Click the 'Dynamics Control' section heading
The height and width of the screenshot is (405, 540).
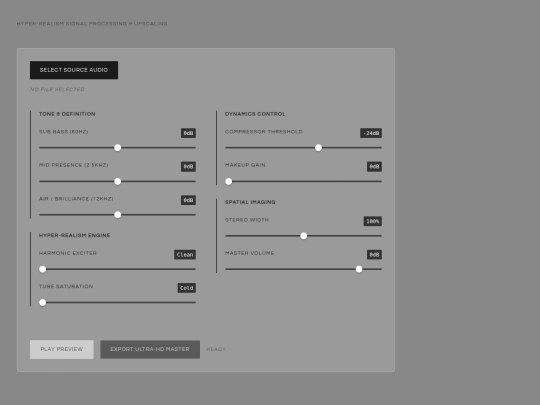255,114
